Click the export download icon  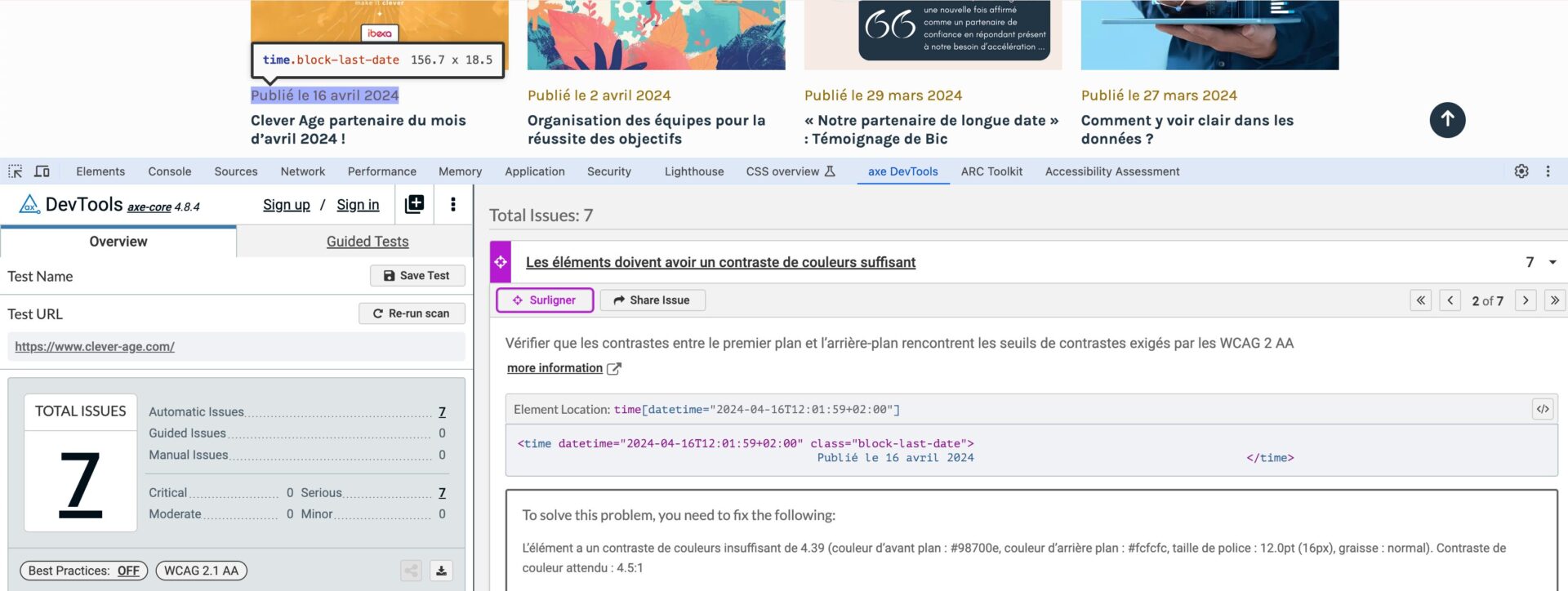point(441,571)
